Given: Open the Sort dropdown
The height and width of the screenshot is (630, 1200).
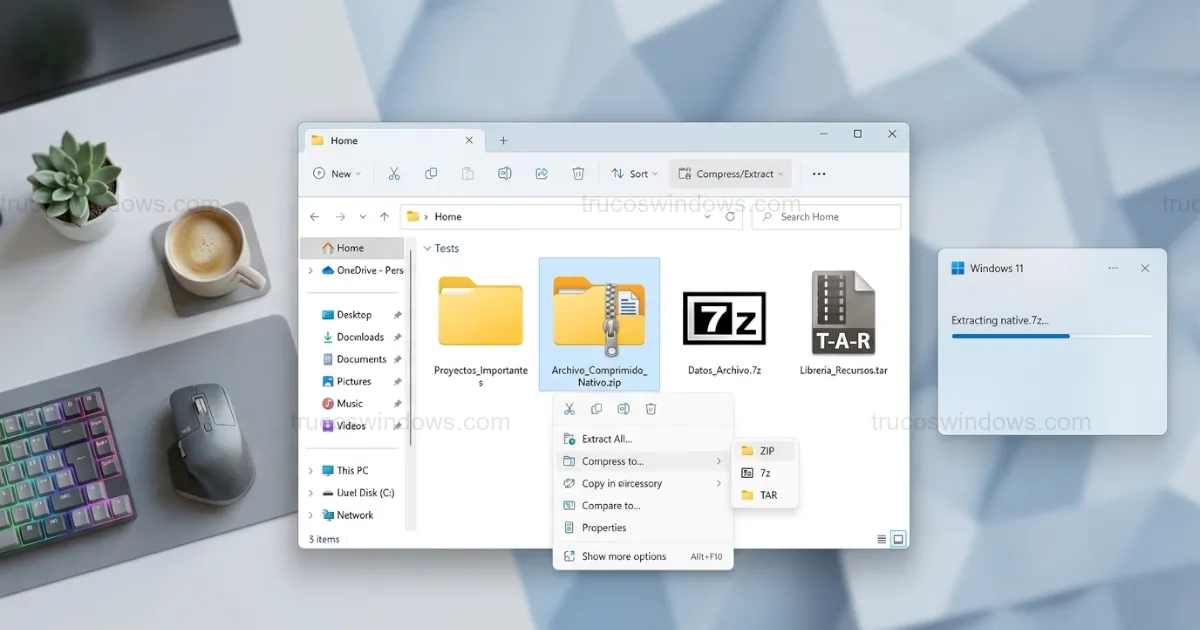Looking at the screenshot, I should tap(634, 174).
